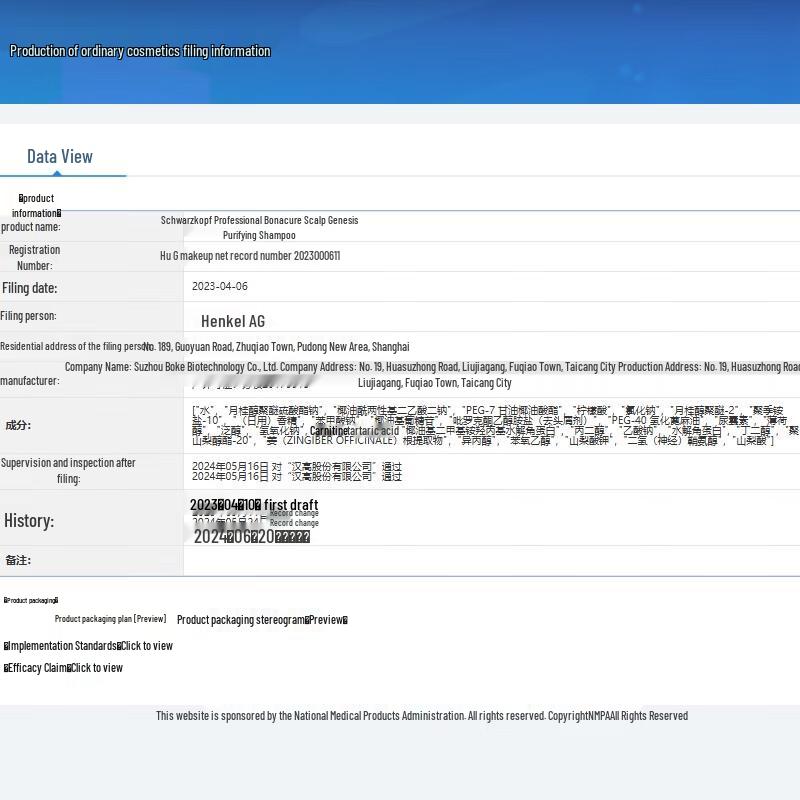800x800 pixels.
Task: Click 'Carnitine tartaric acid' in ingredients list
Action: tap(355, 431)
